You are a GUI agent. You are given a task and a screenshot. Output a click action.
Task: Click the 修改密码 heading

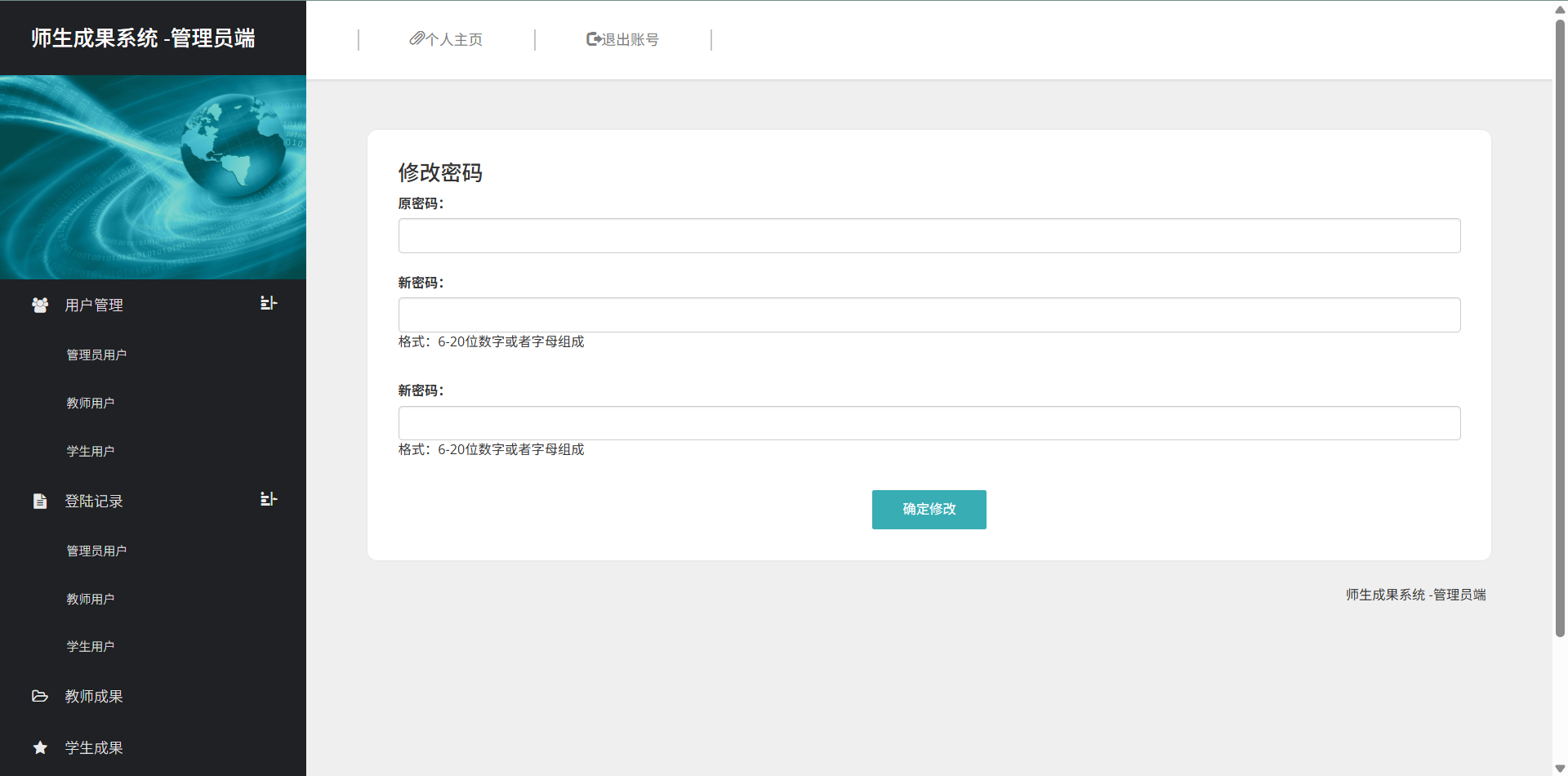tap(440, 172)
